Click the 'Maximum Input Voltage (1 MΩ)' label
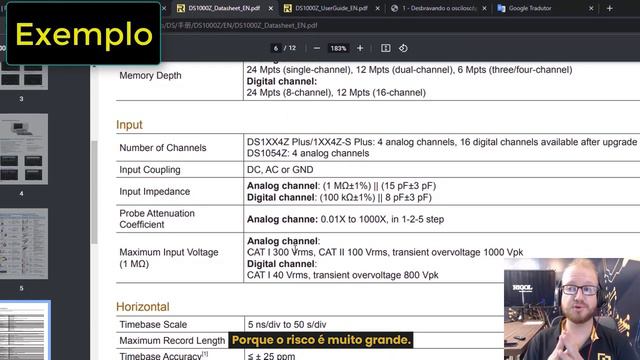This screenshot has width=640, height=360. click(169, 258)
